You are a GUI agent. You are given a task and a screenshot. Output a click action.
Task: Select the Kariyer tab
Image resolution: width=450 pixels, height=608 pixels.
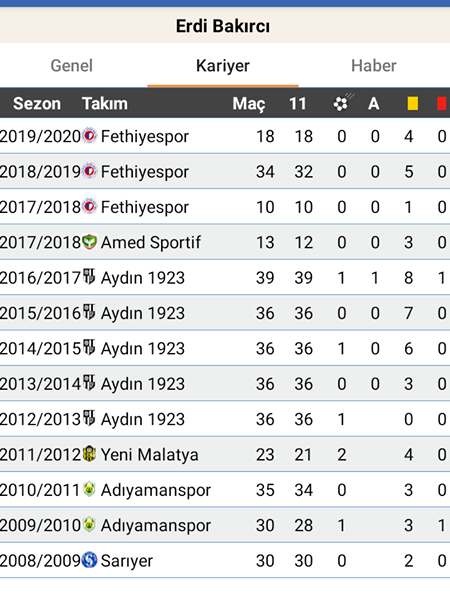[223, 66]
